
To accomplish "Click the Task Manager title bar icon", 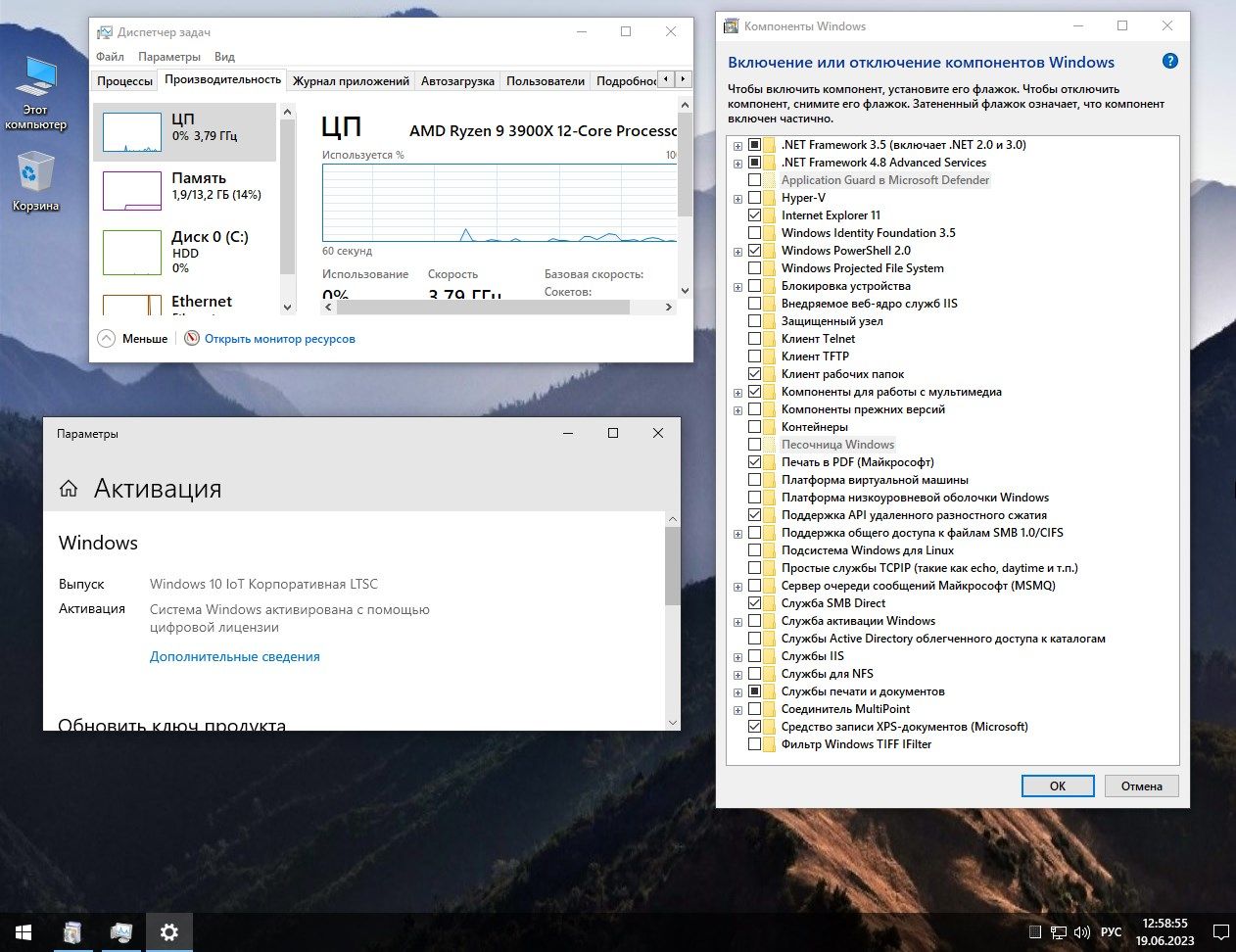I will [104, 32].
